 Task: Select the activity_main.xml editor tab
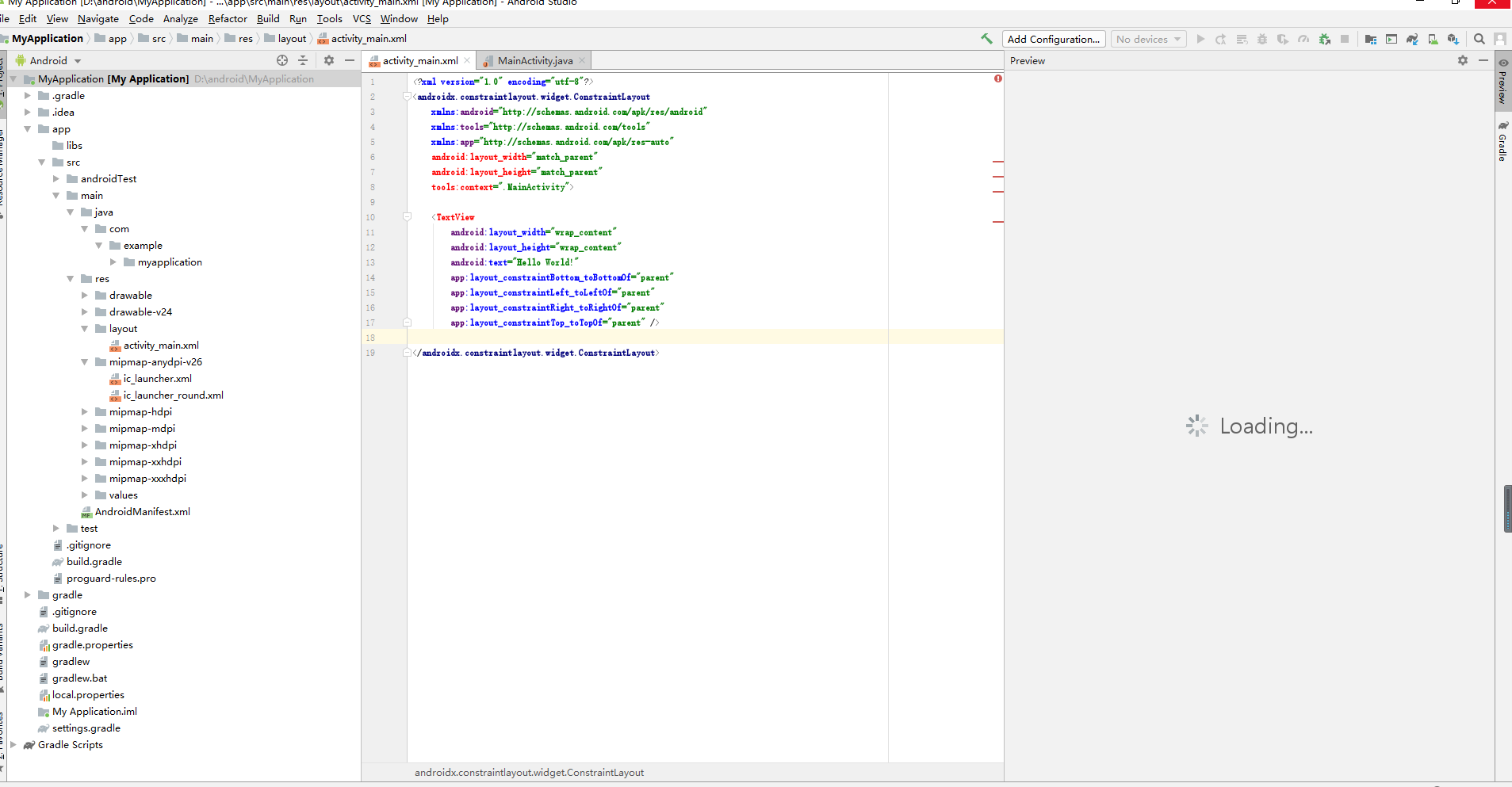click(x=420, y=60)
